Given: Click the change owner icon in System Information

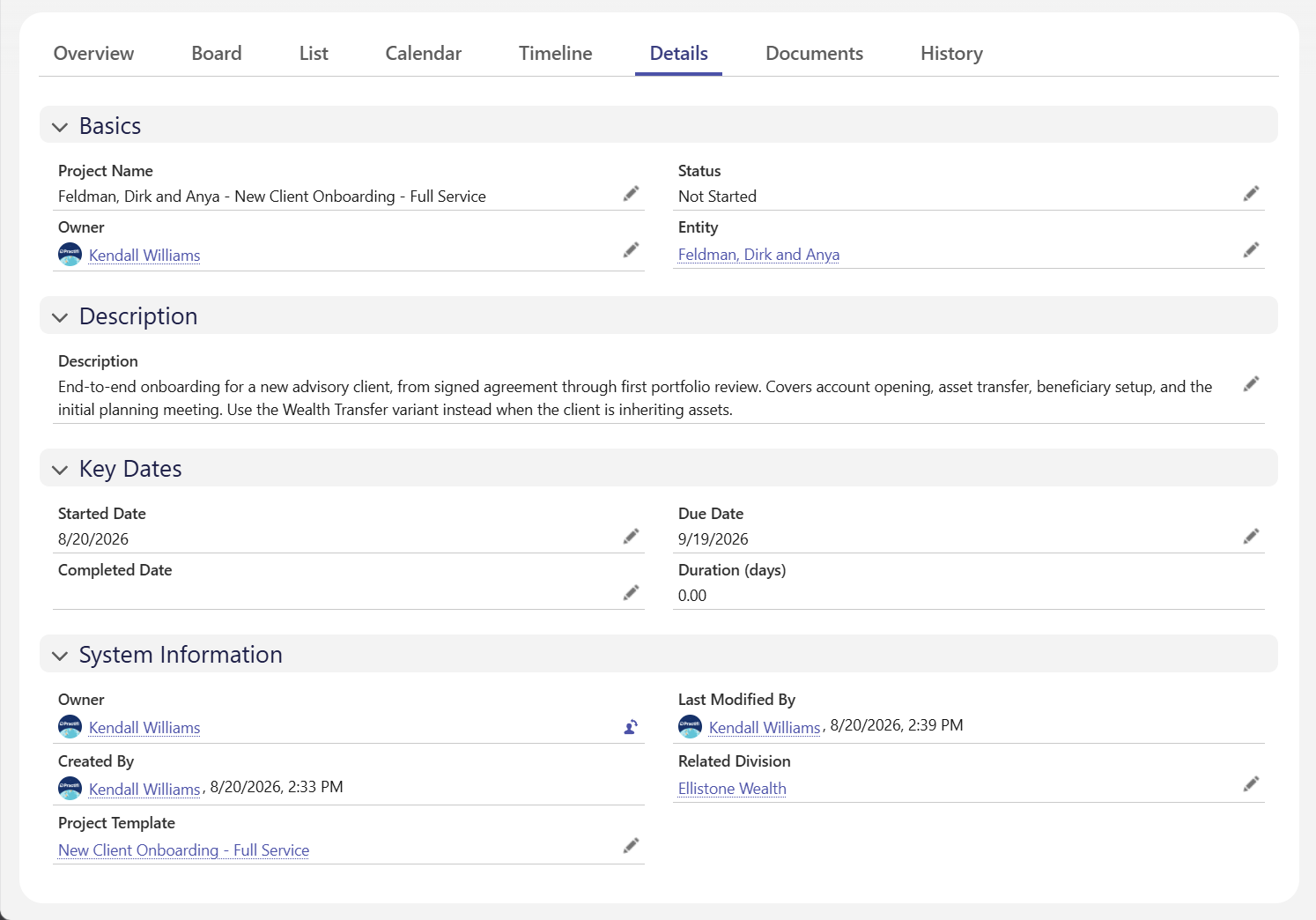Looking at the screenshot, I should tap(631, 727).
